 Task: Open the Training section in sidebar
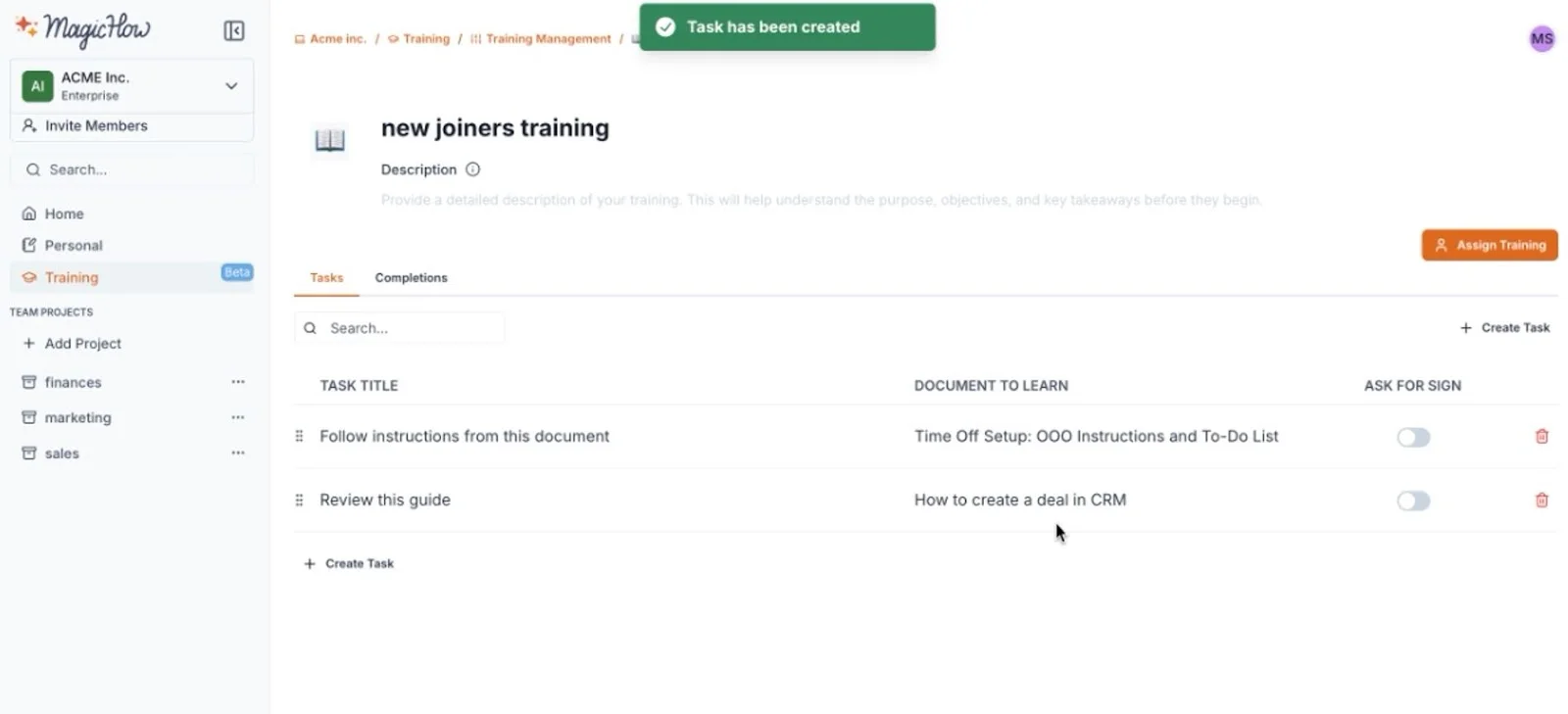(x=71, y=277)
